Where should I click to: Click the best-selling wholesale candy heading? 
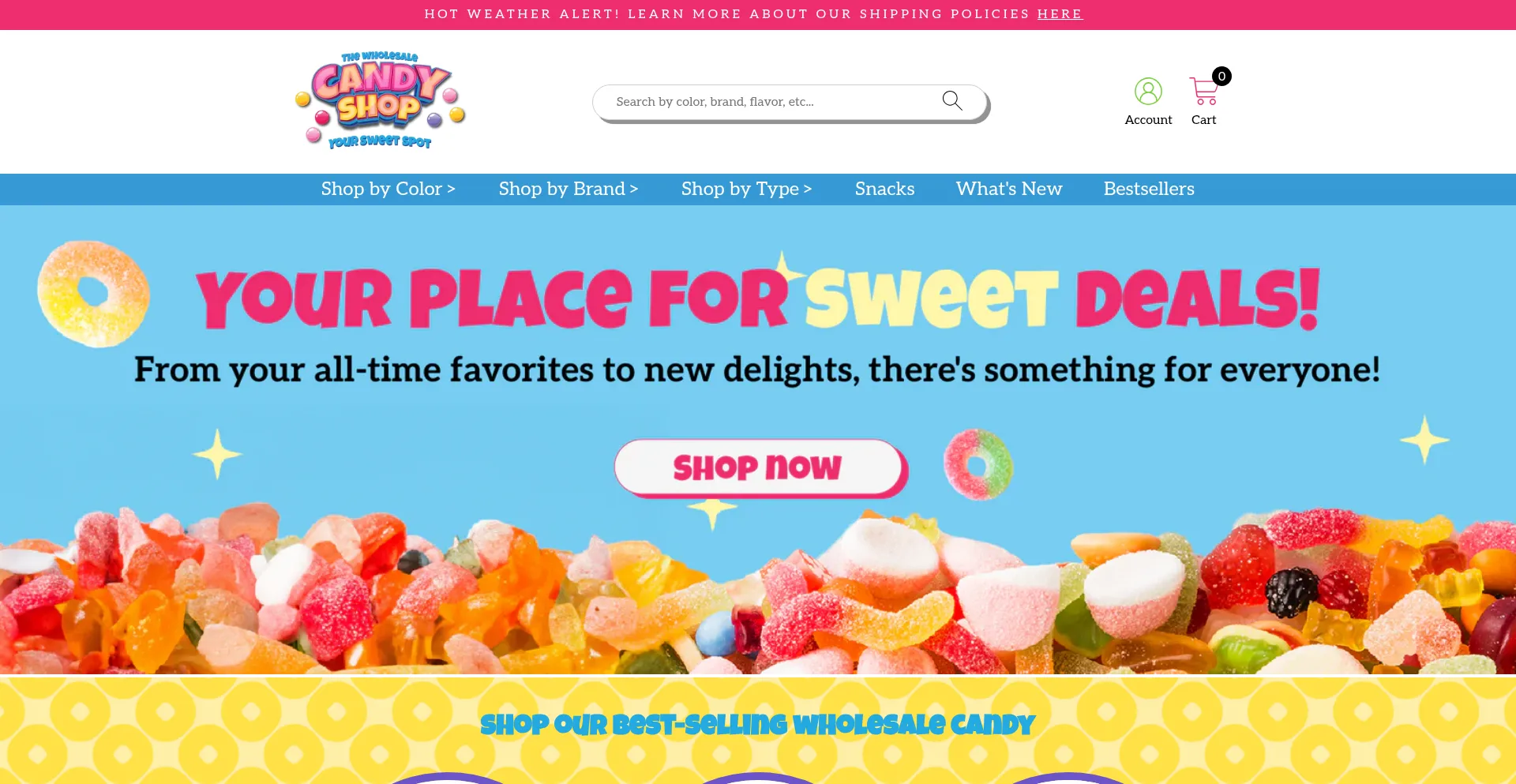(x=757, y=724)
